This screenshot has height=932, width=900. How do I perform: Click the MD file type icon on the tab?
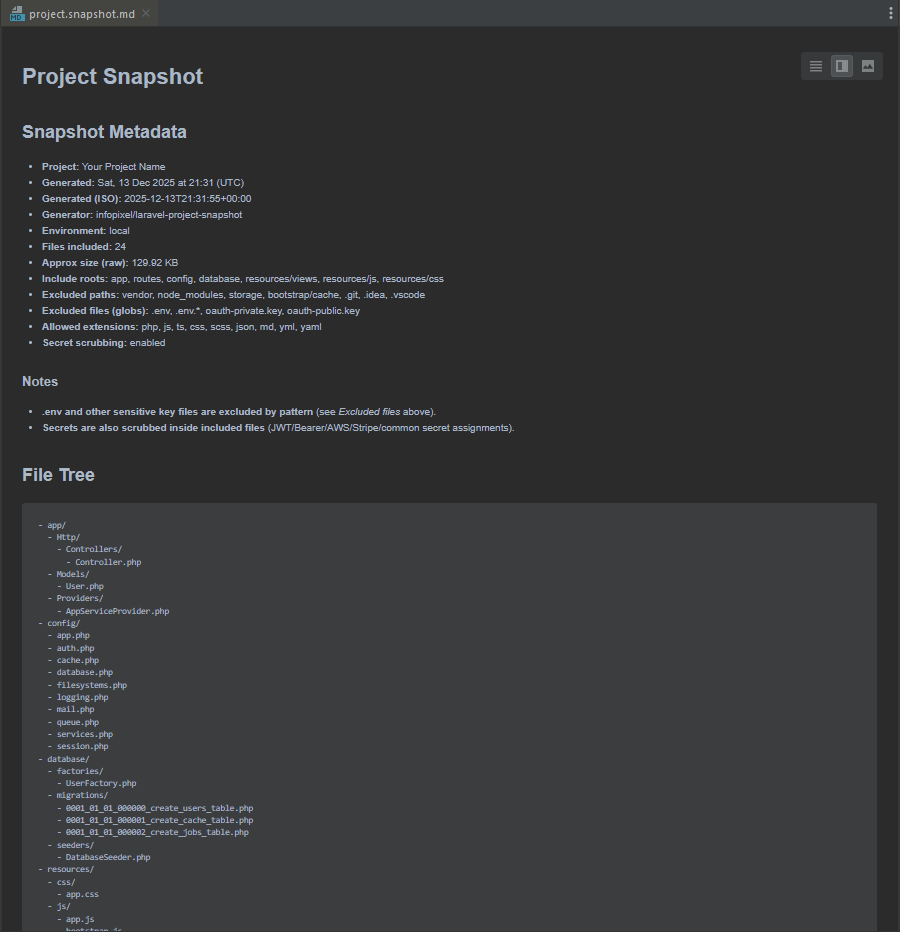point(15,13)
